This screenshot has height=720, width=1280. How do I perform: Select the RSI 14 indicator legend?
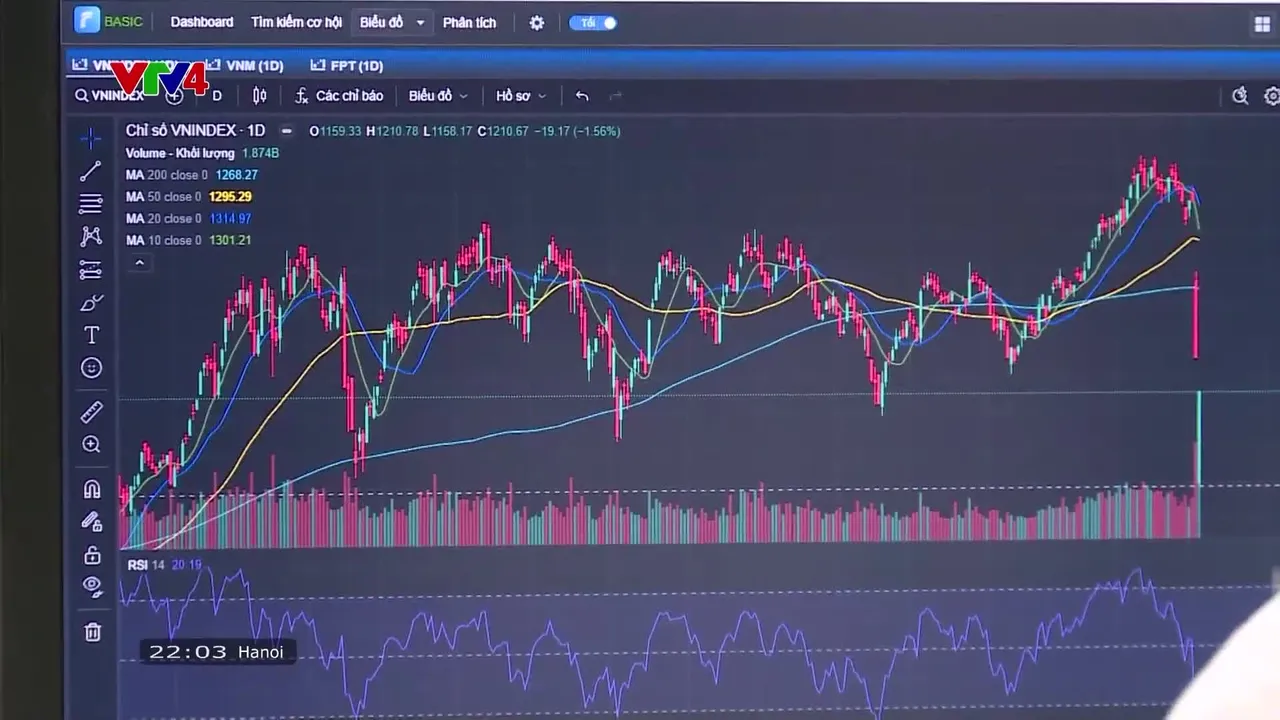[145, 565]
